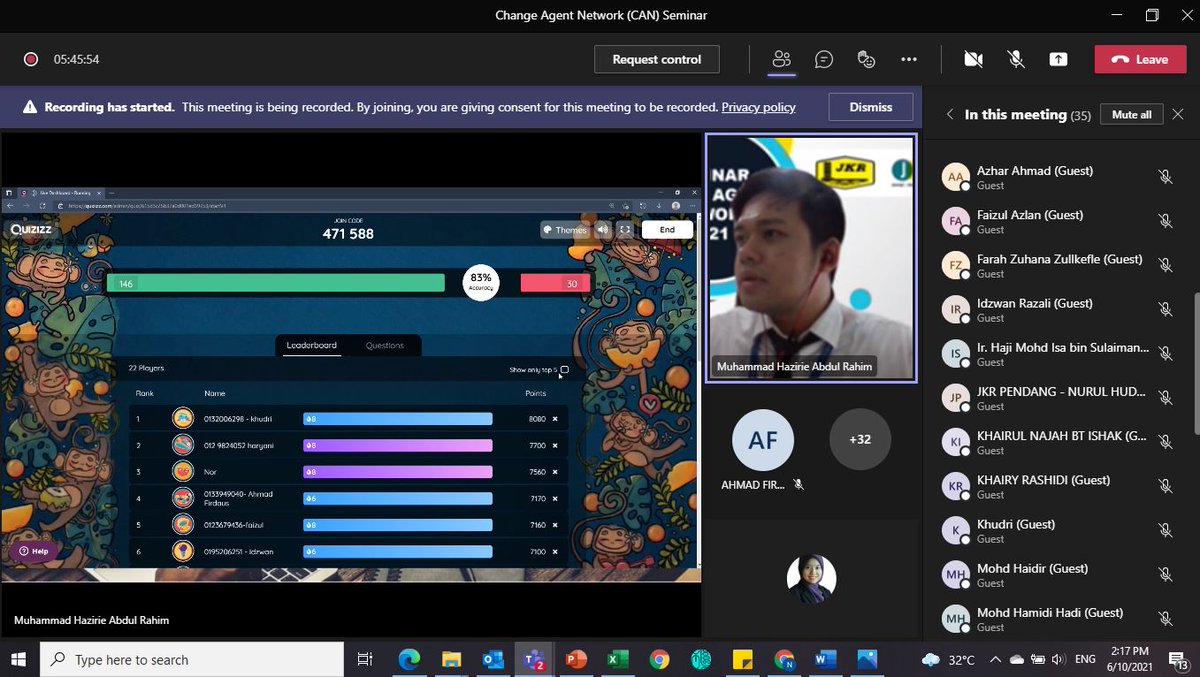Image resolution: width=1200 pixels, height=677 pixels.
Task: Open the +32 more participants bubble
Action: point(860,439)
